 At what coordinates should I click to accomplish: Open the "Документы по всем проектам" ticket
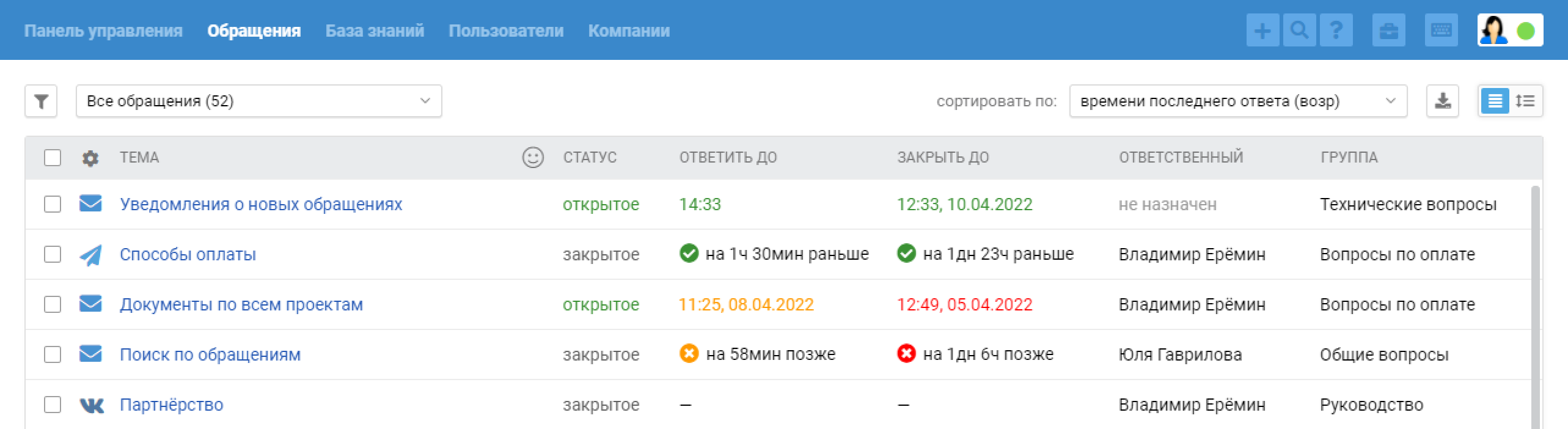click(x=241, y=304)
